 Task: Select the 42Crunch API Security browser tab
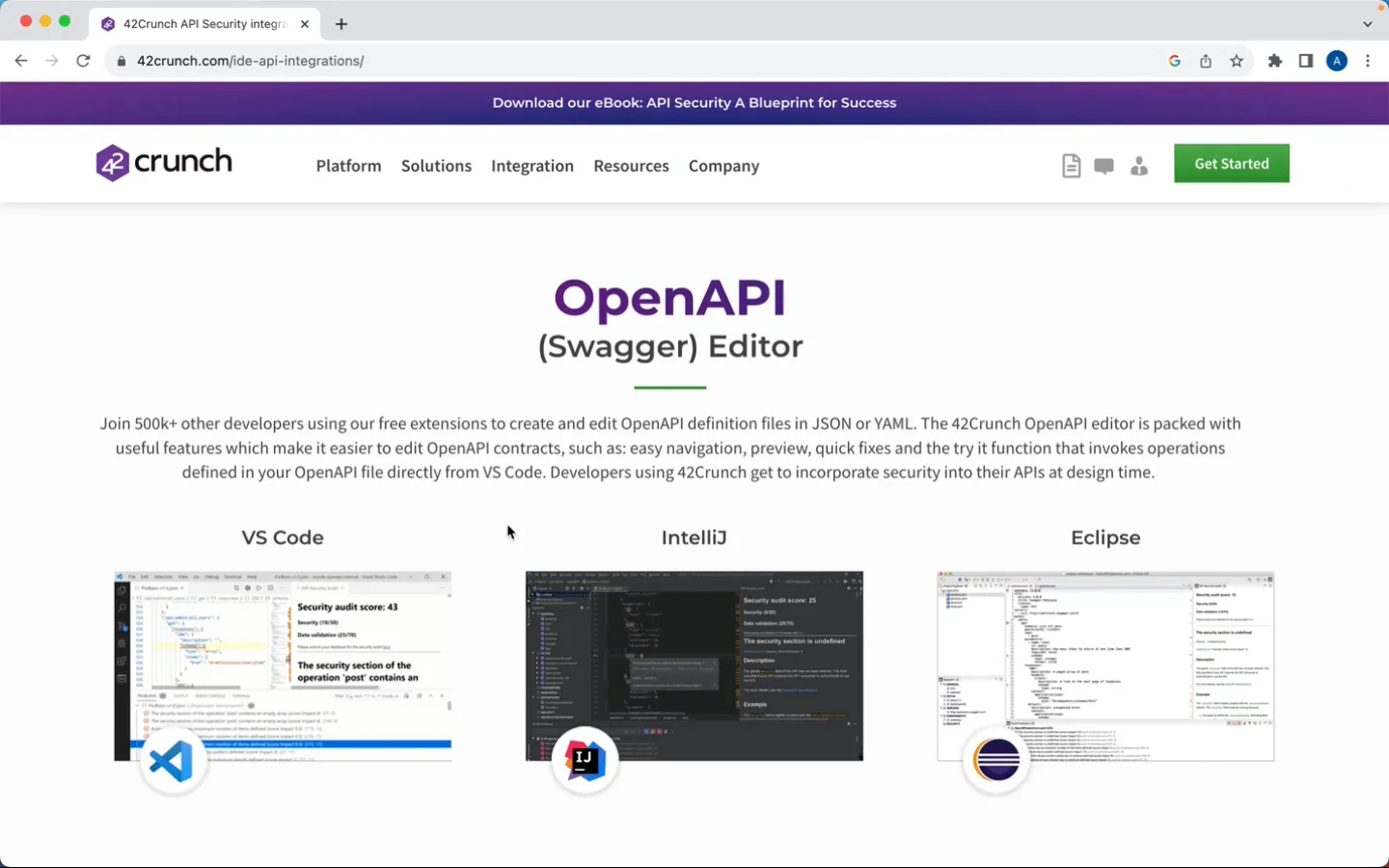[204, 24]
